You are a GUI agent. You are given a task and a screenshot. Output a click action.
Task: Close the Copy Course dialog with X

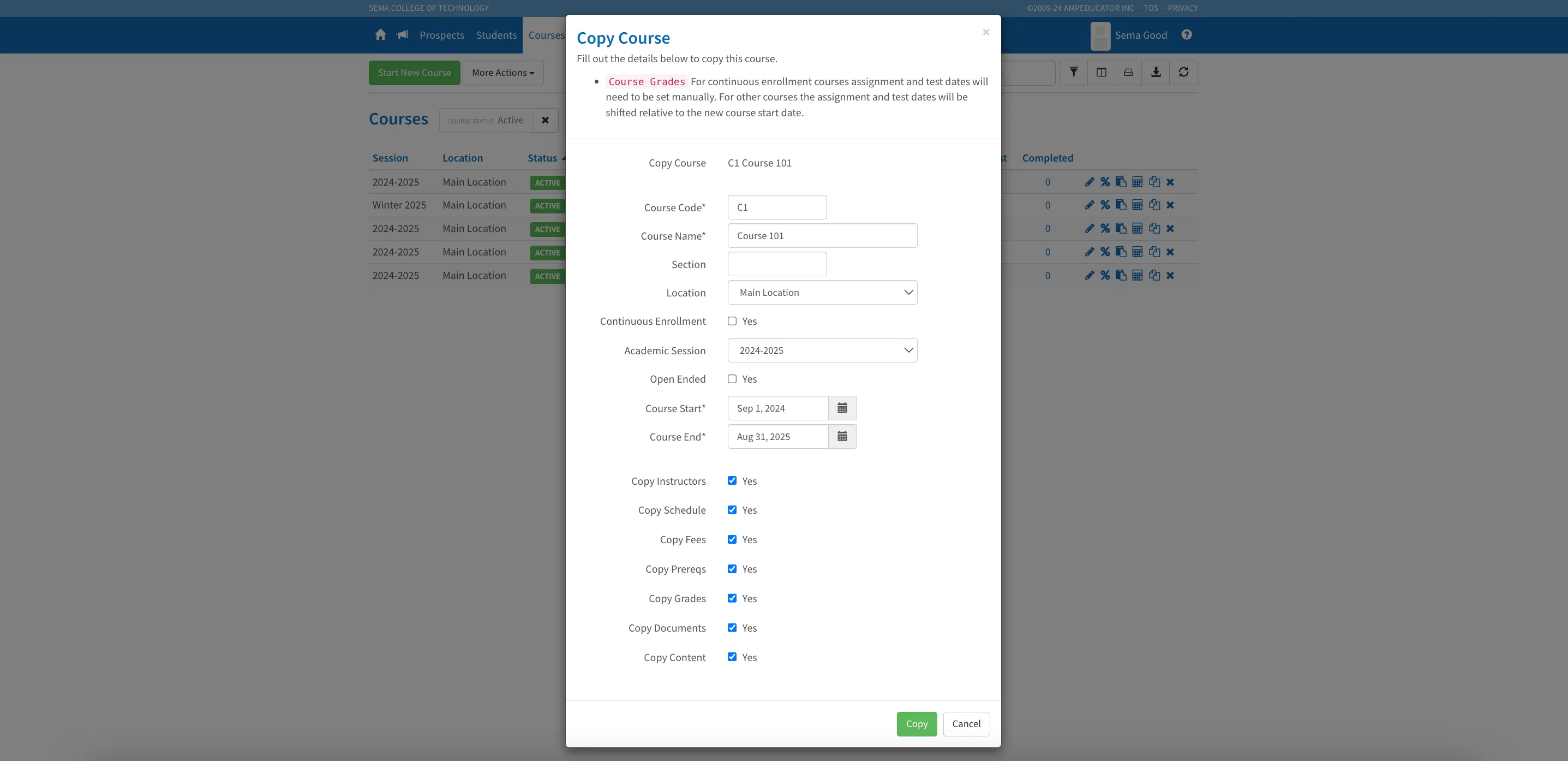click(x=985, y=32)
